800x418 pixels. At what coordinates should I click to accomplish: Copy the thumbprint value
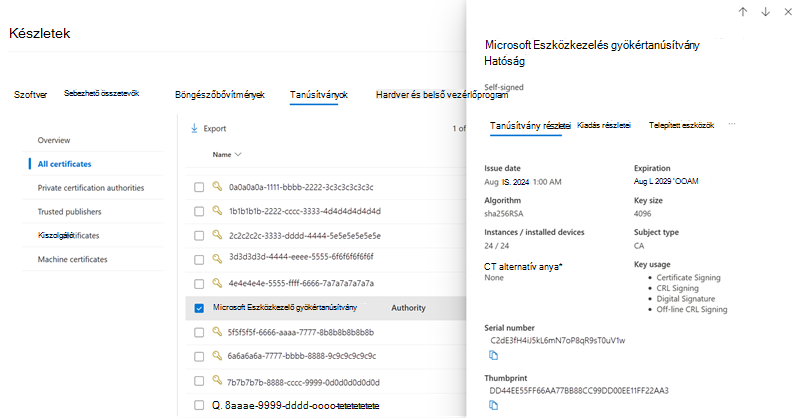tap(493, 405)
